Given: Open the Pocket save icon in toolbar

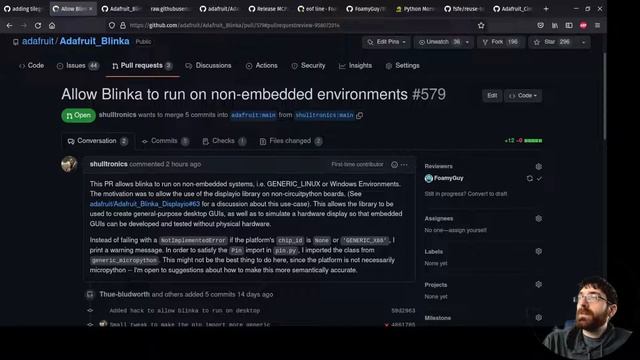Looking at the screenshot, I should pyautogui.click(x=540, y=25).
